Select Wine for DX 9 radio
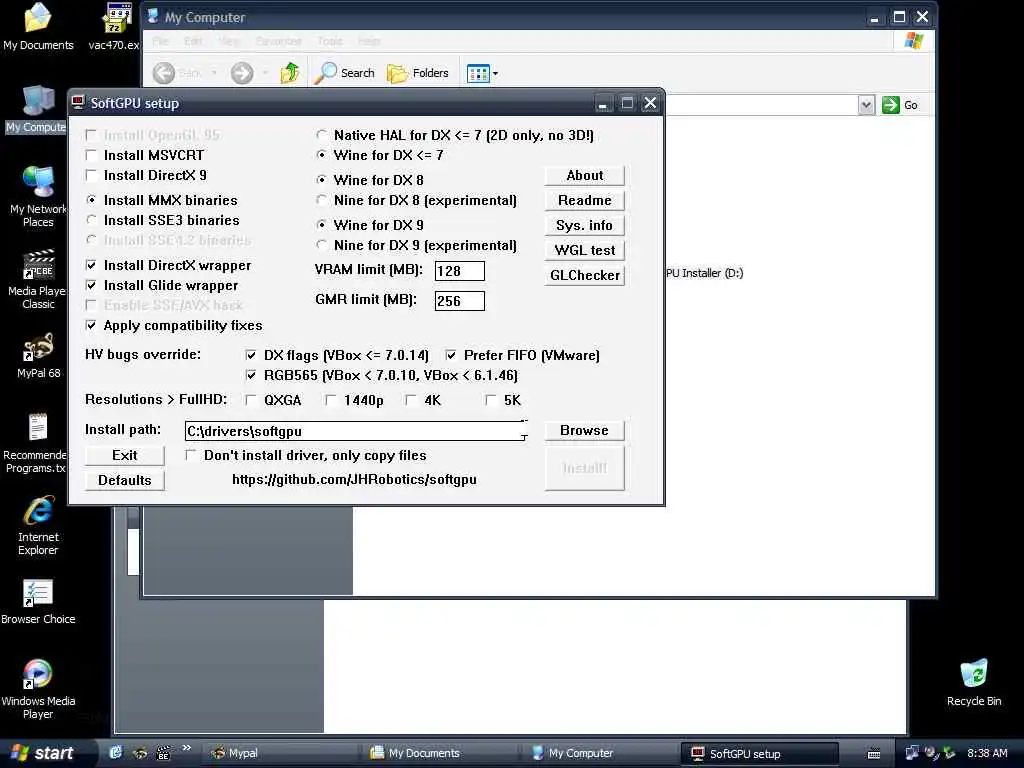Viewport: 1024px width, 768px height. pyautogui.click(x=321, y=225)
